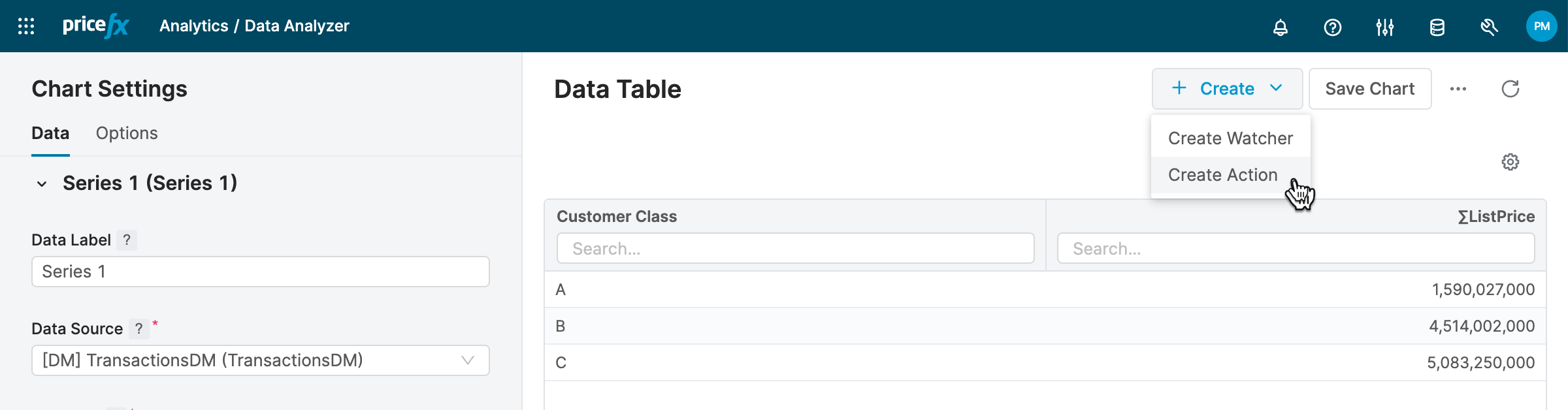Open the three-dot more options menu
This screenshot has width=1568, height=410.
(1458, 89)
